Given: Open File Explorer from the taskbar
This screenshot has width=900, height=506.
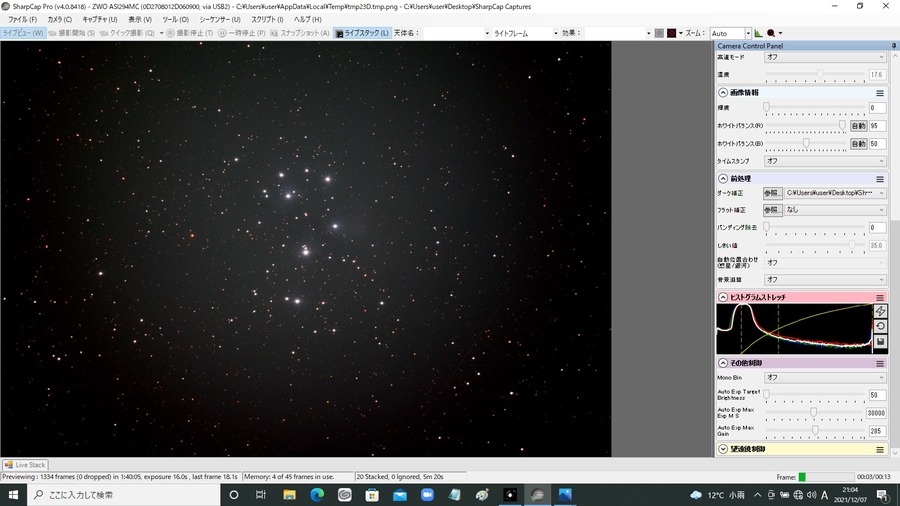Looking at the screenshot, I should (289, 495).
